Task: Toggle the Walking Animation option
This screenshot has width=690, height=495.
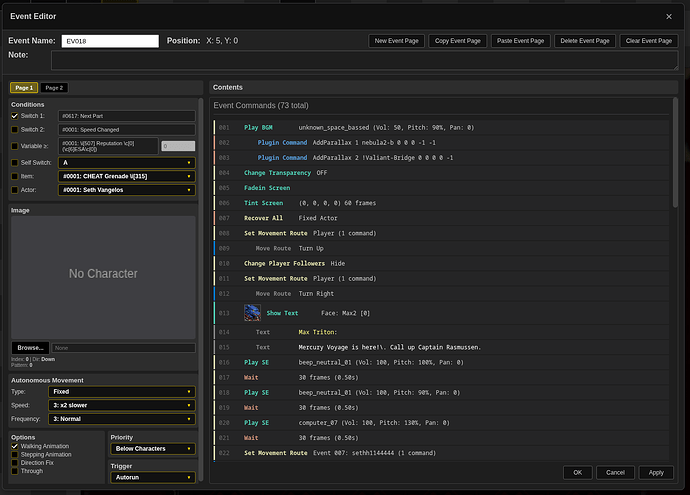Action: click(15, 446)
